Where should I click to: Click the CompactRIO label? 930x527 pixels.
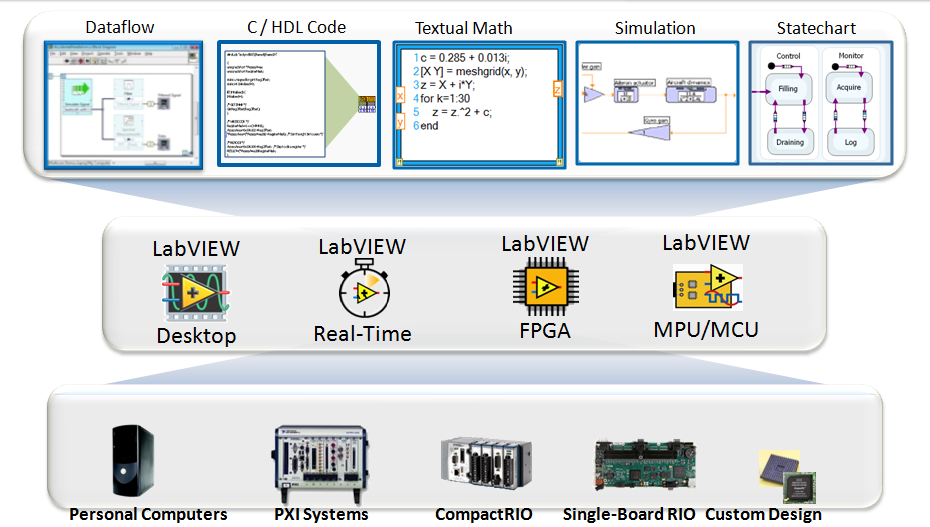(484, 515)
